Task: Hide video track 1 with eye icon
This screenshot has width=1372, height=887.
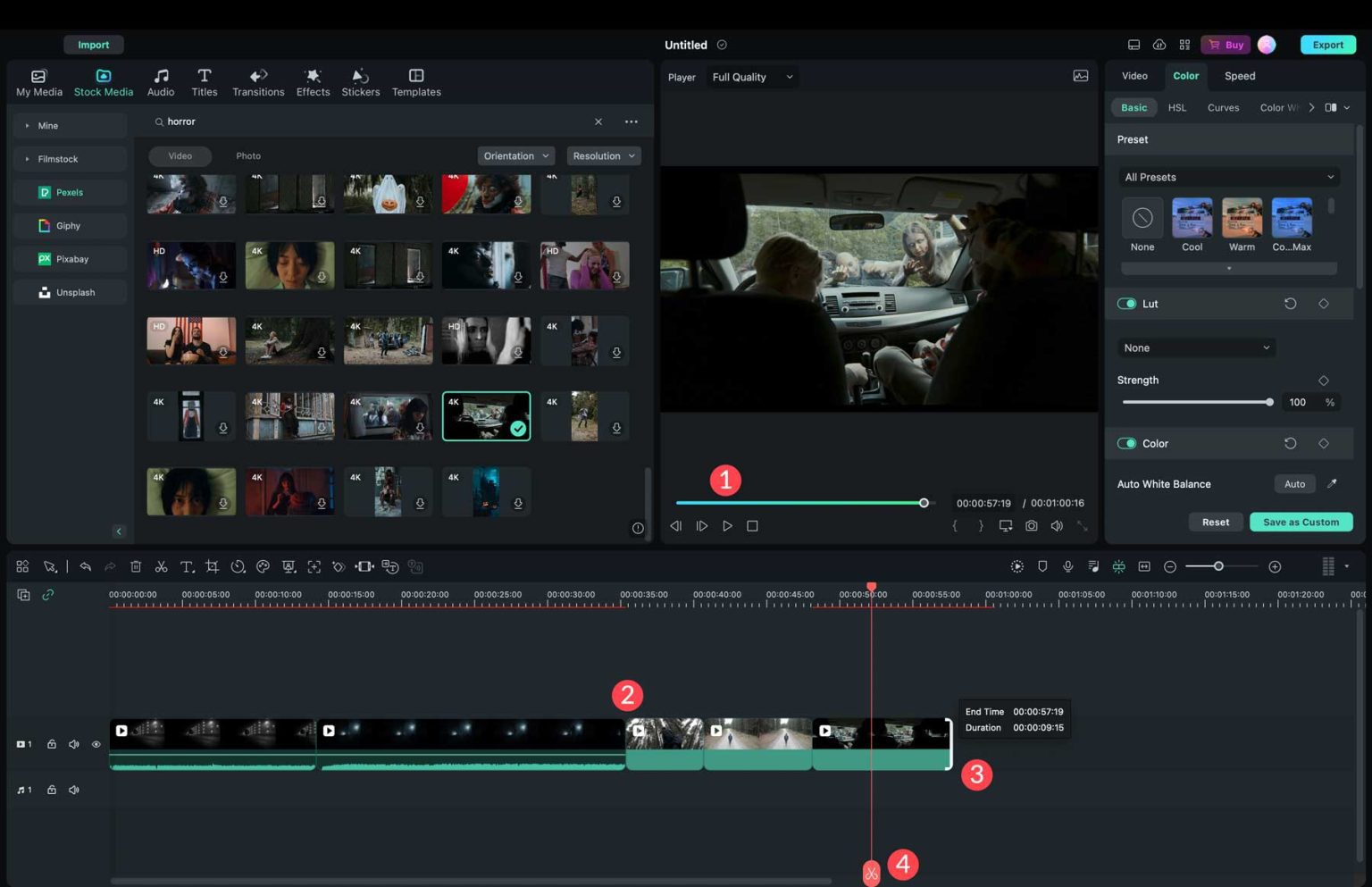Action: (x=96, y=744)
